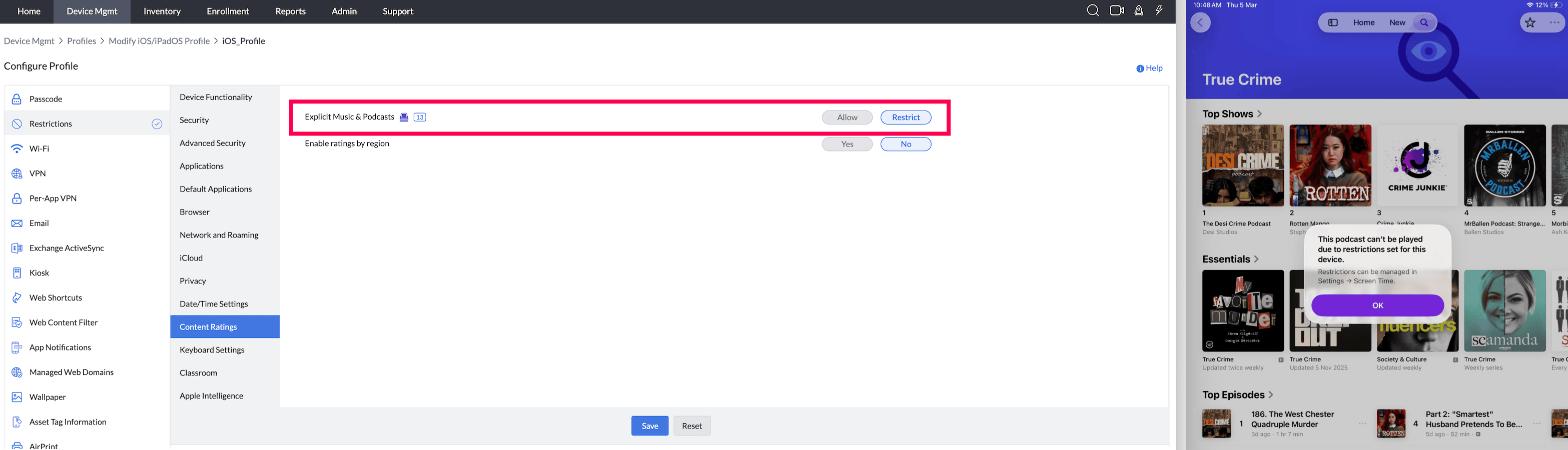Open the Device Mgmt menu
This screenshot has height=450, width=1568.
pyautogui.click(x=92, y=11)
